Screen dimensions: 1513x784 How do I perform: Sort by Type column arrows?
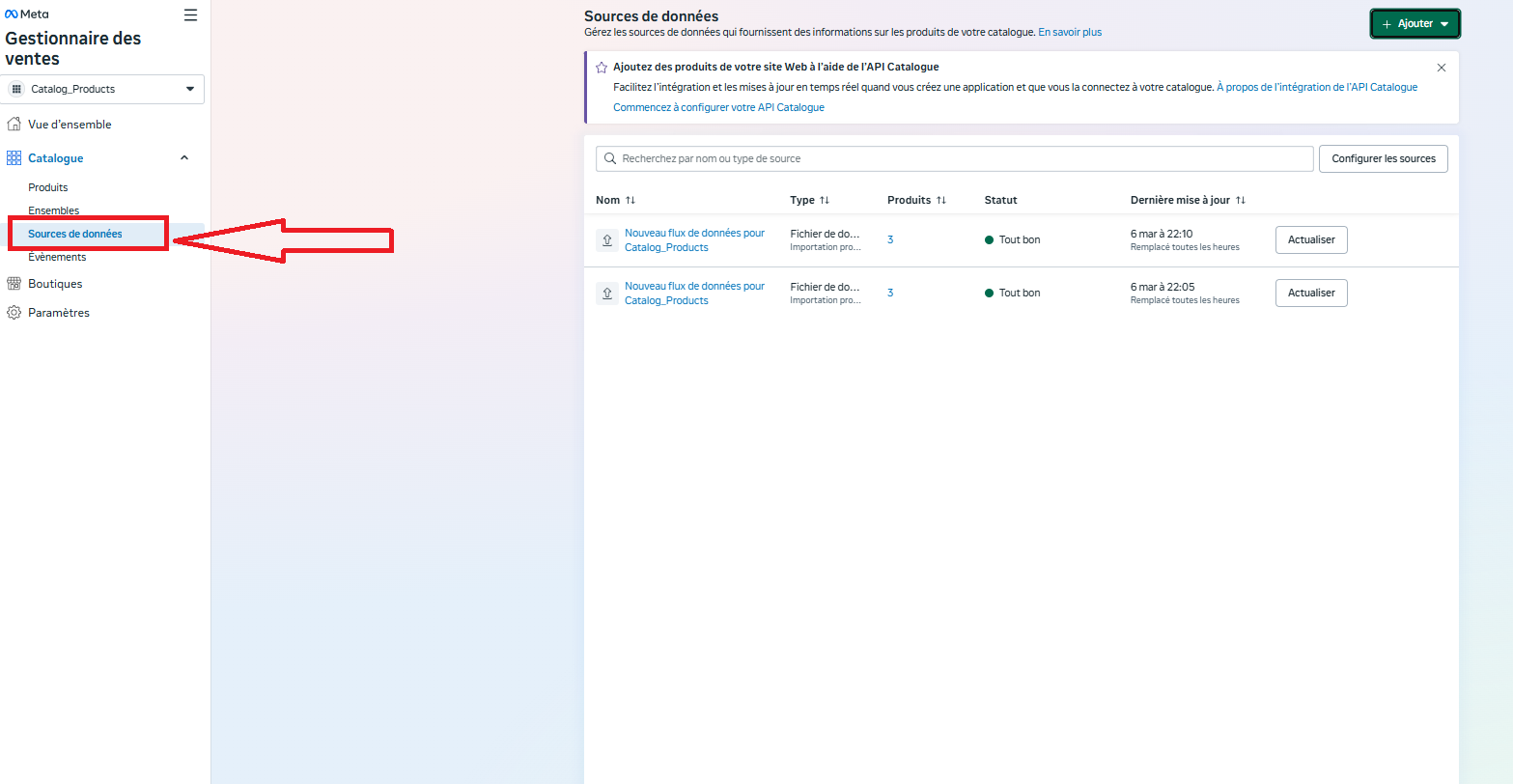(x=825, y=200)
